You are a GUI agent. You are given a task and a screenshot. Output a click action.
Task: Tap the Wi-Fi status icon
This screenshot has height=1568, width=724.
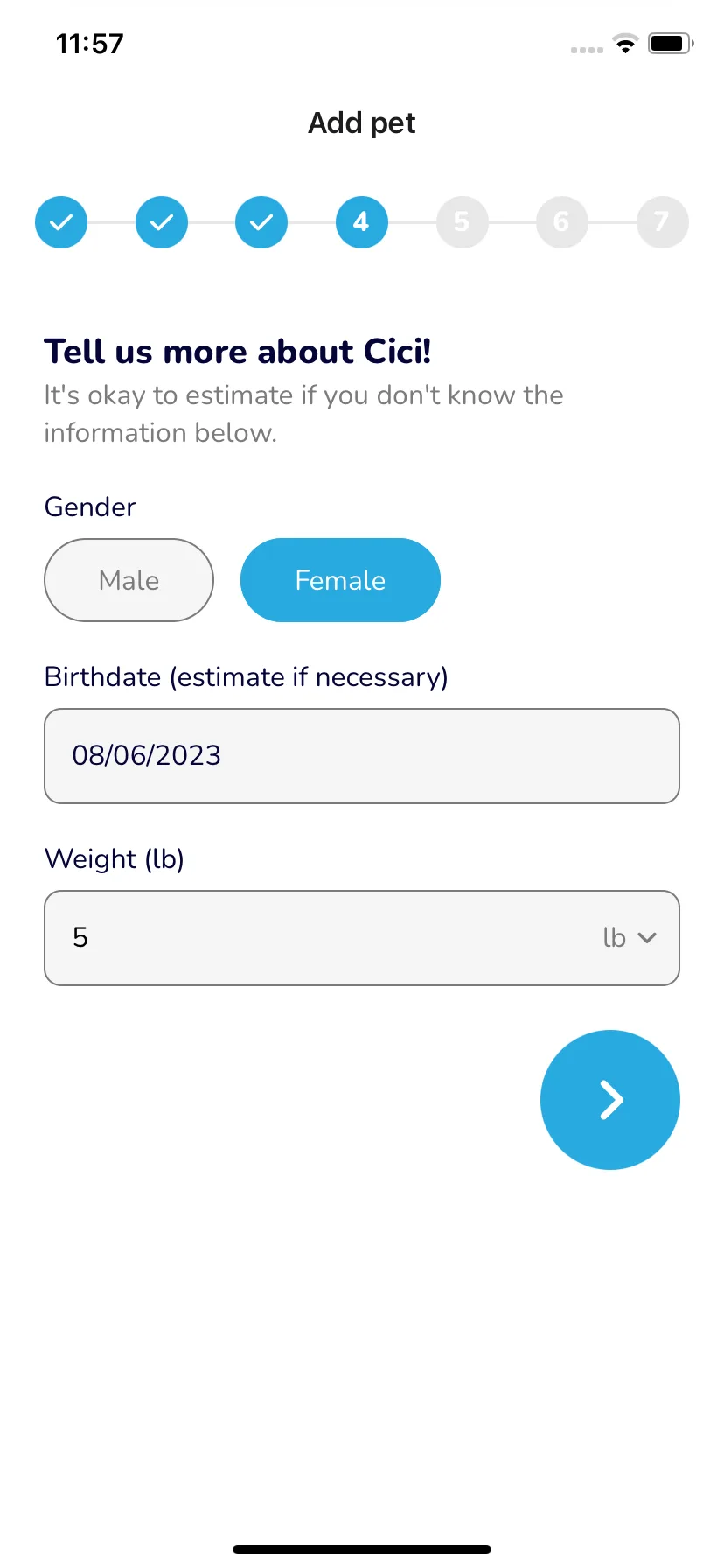point(625,43)
